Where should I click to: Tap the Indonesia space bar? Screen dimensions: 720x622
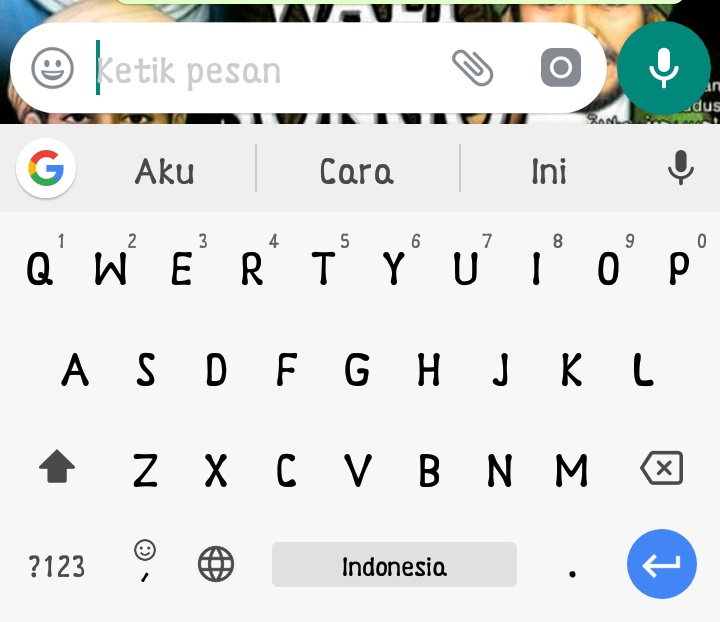tap(394, 565)
